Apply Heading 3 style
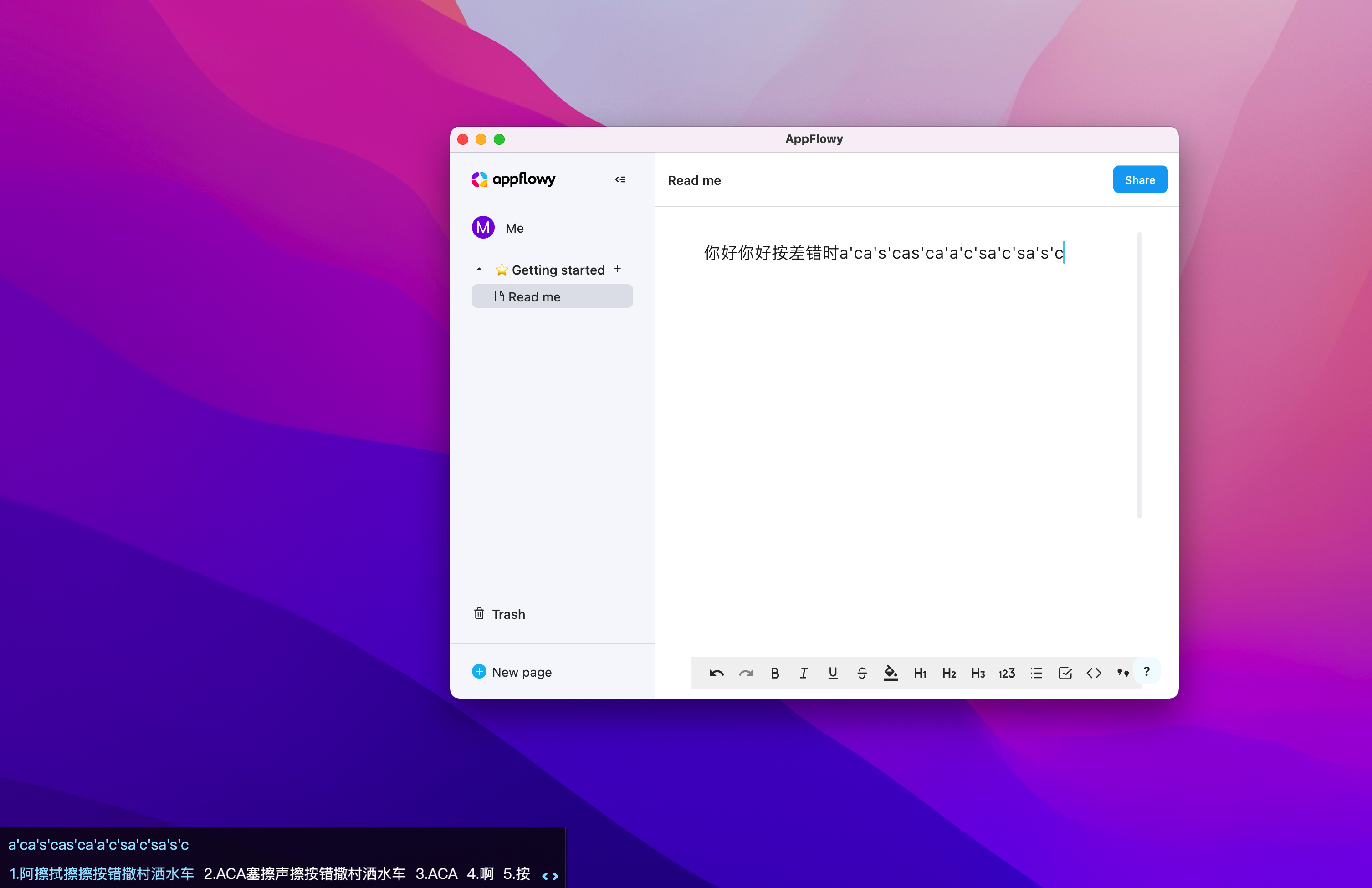This screenshot has width=1372, height=888. [978, 673]
